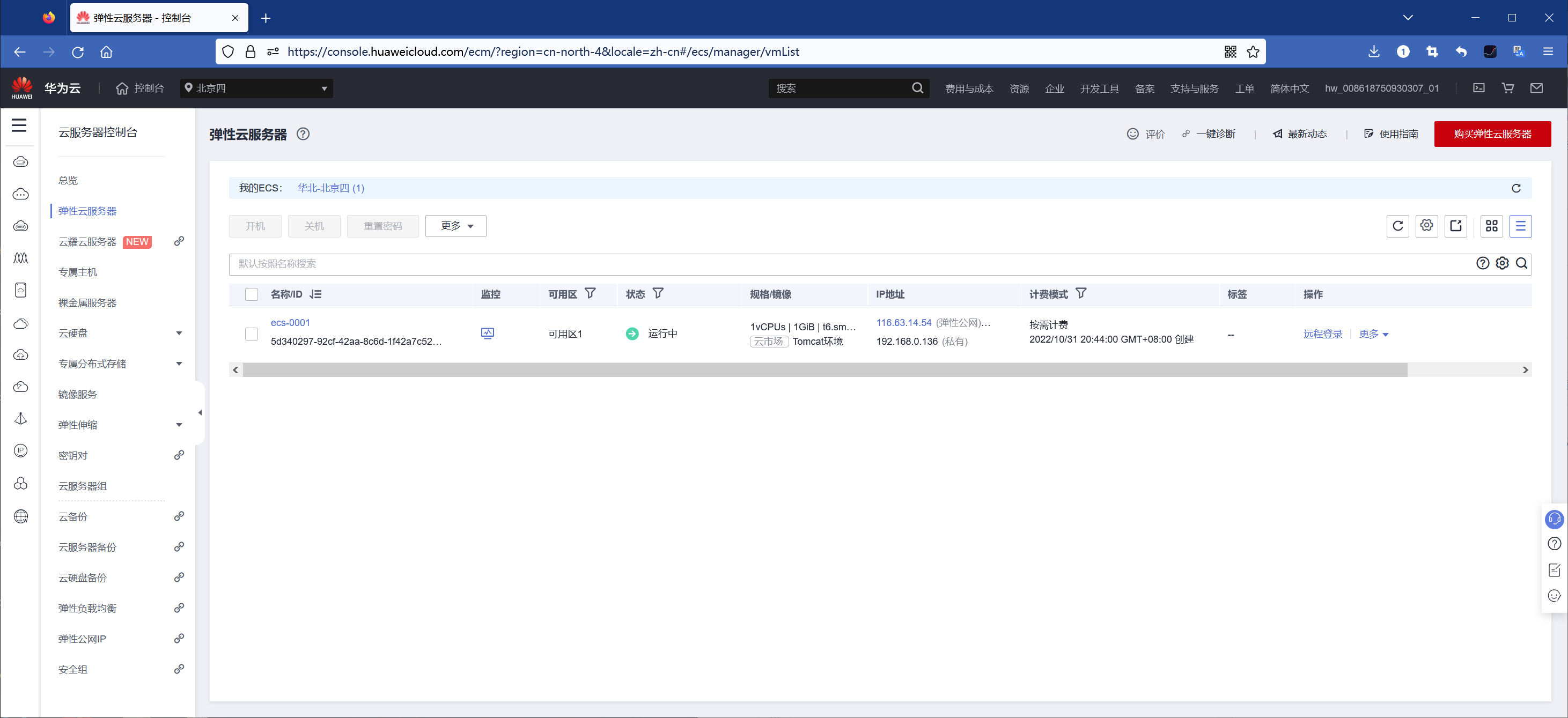Image resolution: width=1568 pixels, height=718 pixels.
Task: Select the ecs-0001 row checkbox
Action: point(252,334)
